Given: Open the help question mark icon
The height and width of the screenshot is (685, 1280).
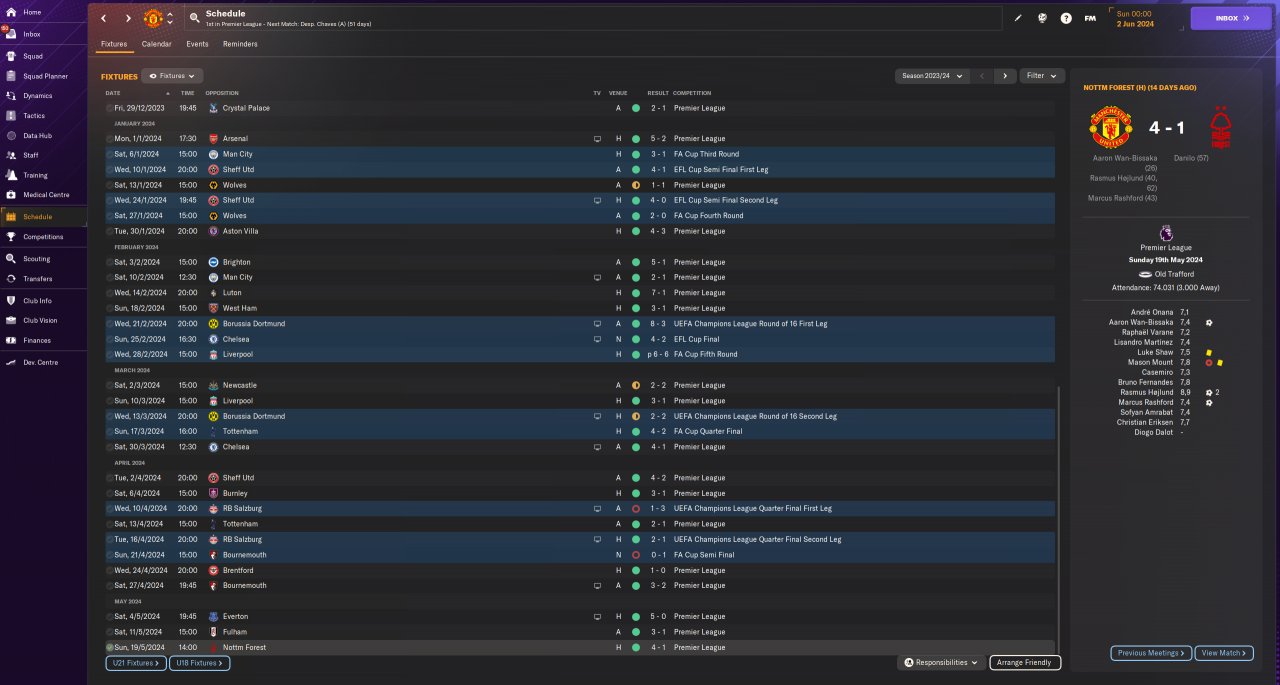Looking at the screenshot, I should [x=1066, y=18].
